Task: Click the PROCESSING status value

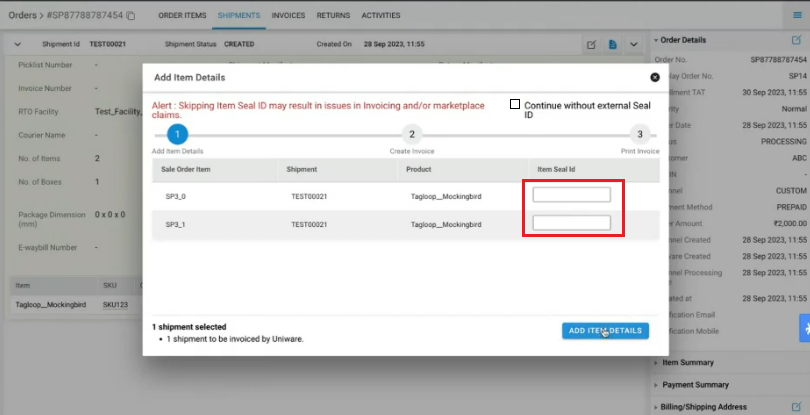Action: point(784,141)
